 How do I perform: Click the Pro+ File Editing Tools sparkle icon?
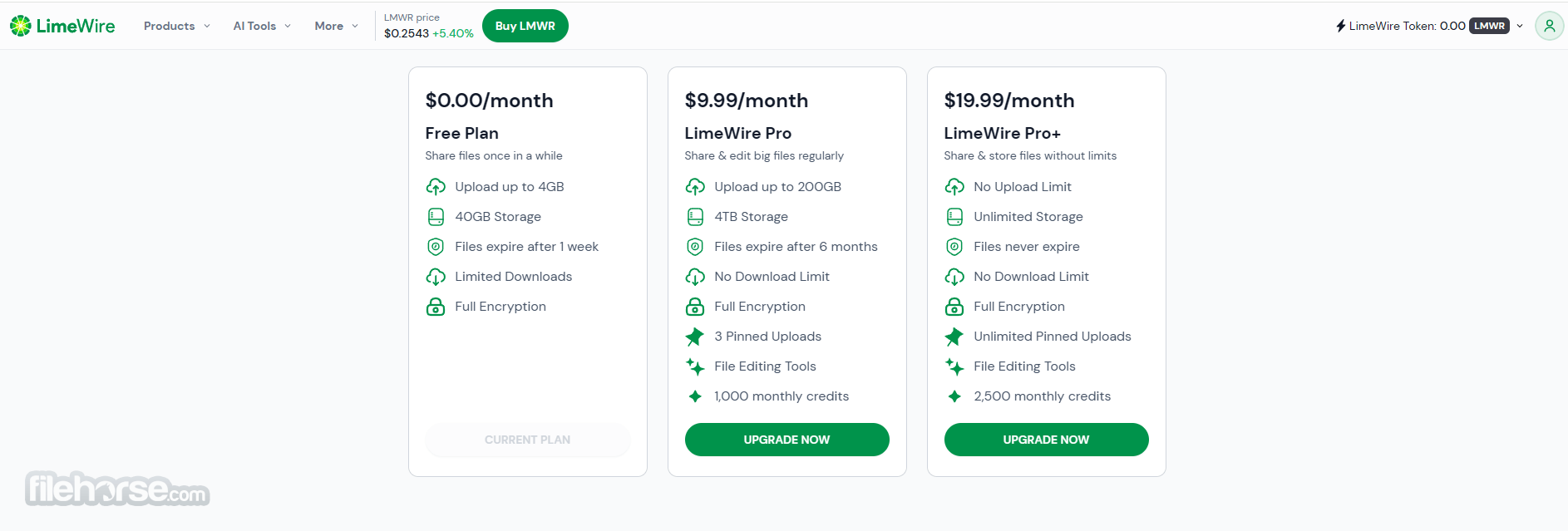tap(954, 366)
